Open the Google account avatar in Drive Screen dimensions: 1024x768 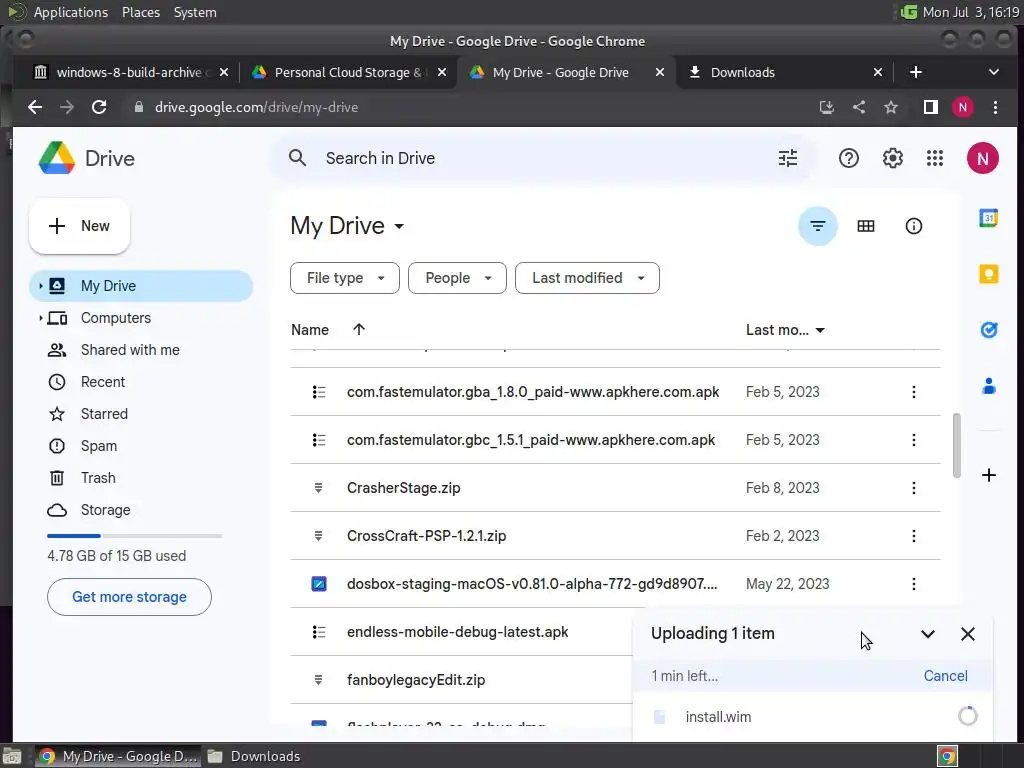pyautogui.click(x=982, y=158)
